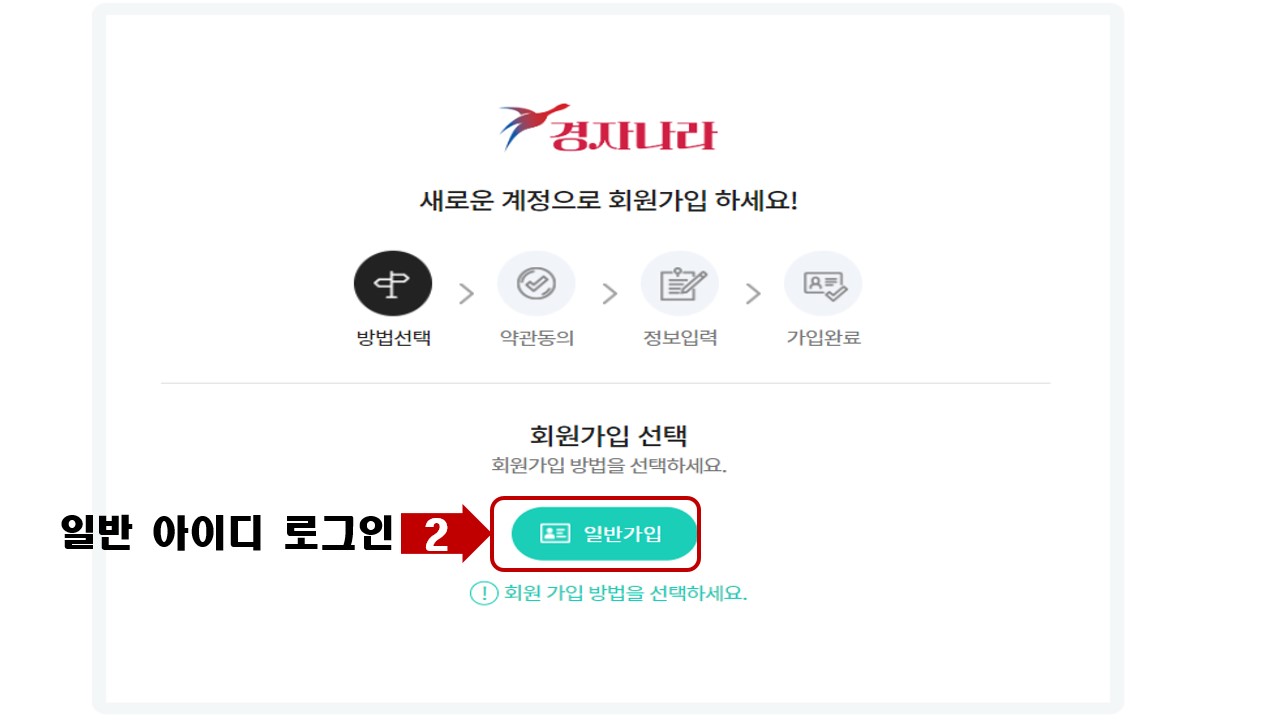The image size is (1280, 720).
Task: Select the 약관동의 checkmark step icon
Action: (536, 284)
